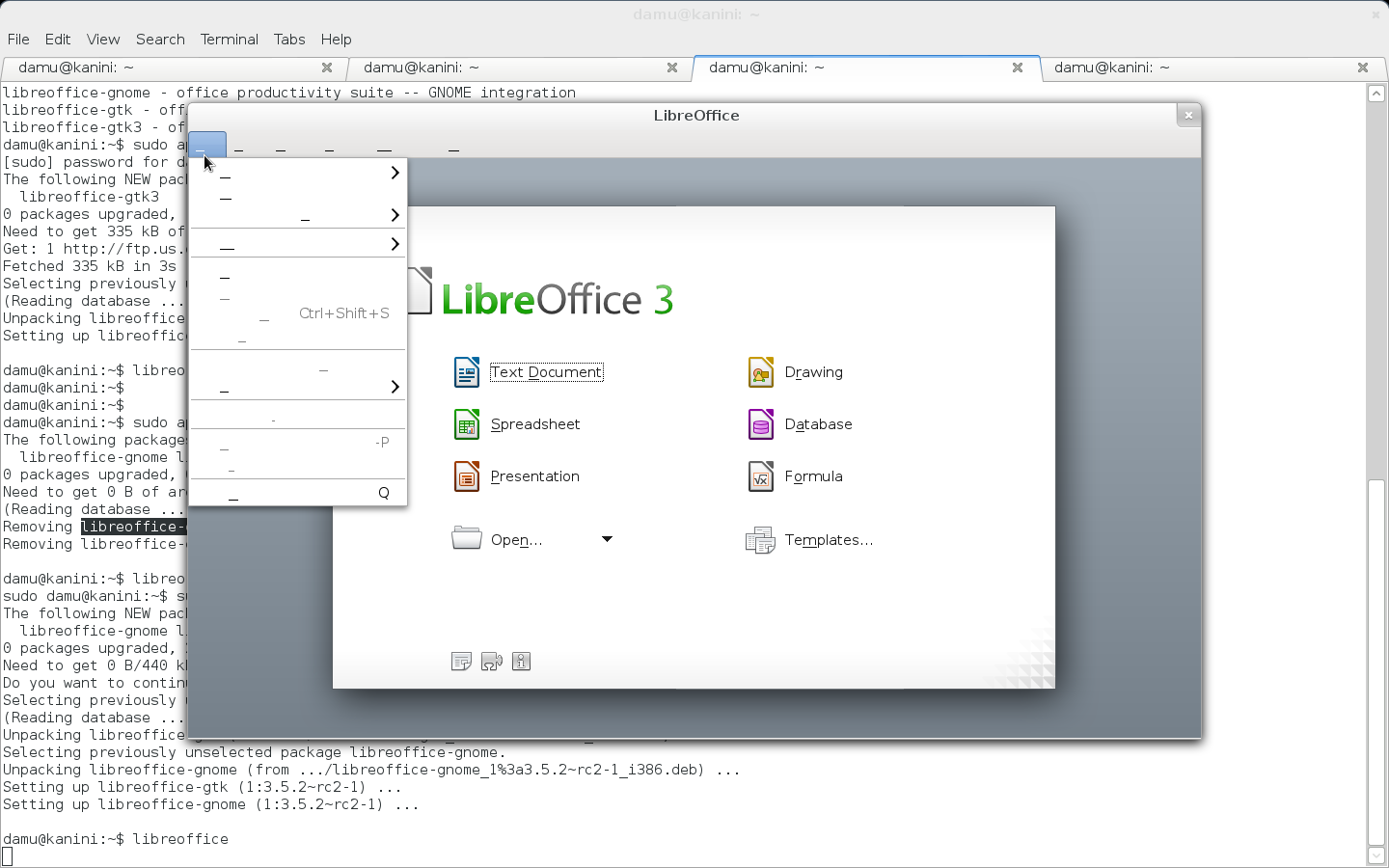The width and height of the screenshot is (1389, 868).
Task: Open the terminal Search menu
Action: (x=160, y=40)
